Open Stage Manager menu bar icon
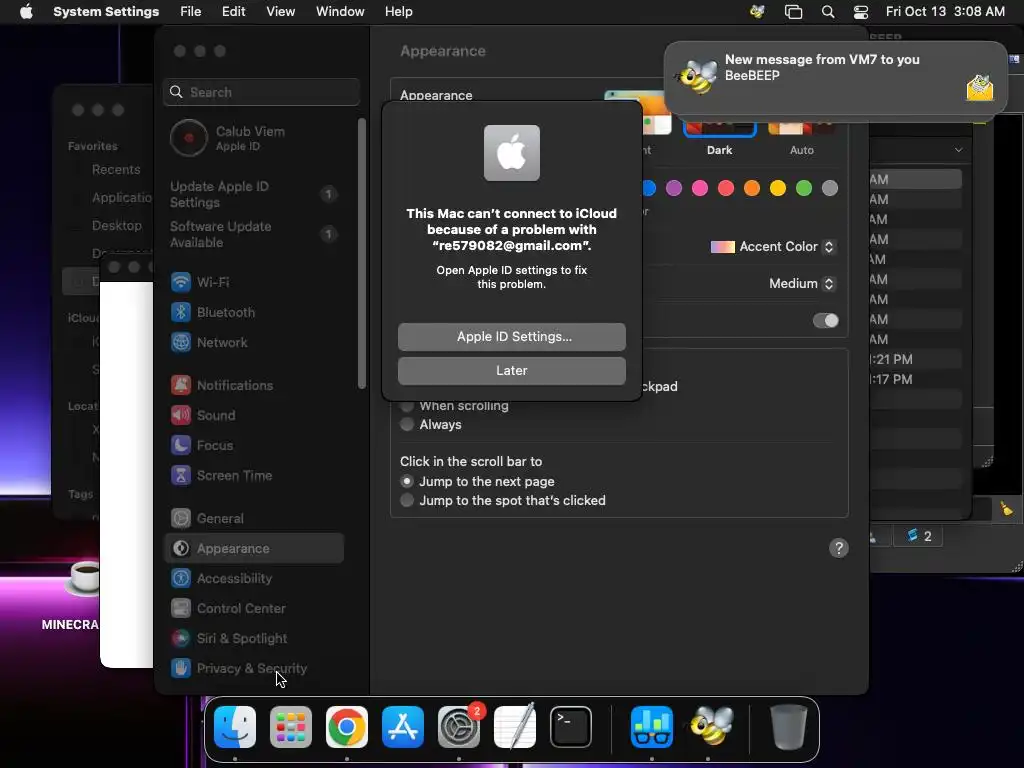1024x768 pixels. tap(793, 11)
